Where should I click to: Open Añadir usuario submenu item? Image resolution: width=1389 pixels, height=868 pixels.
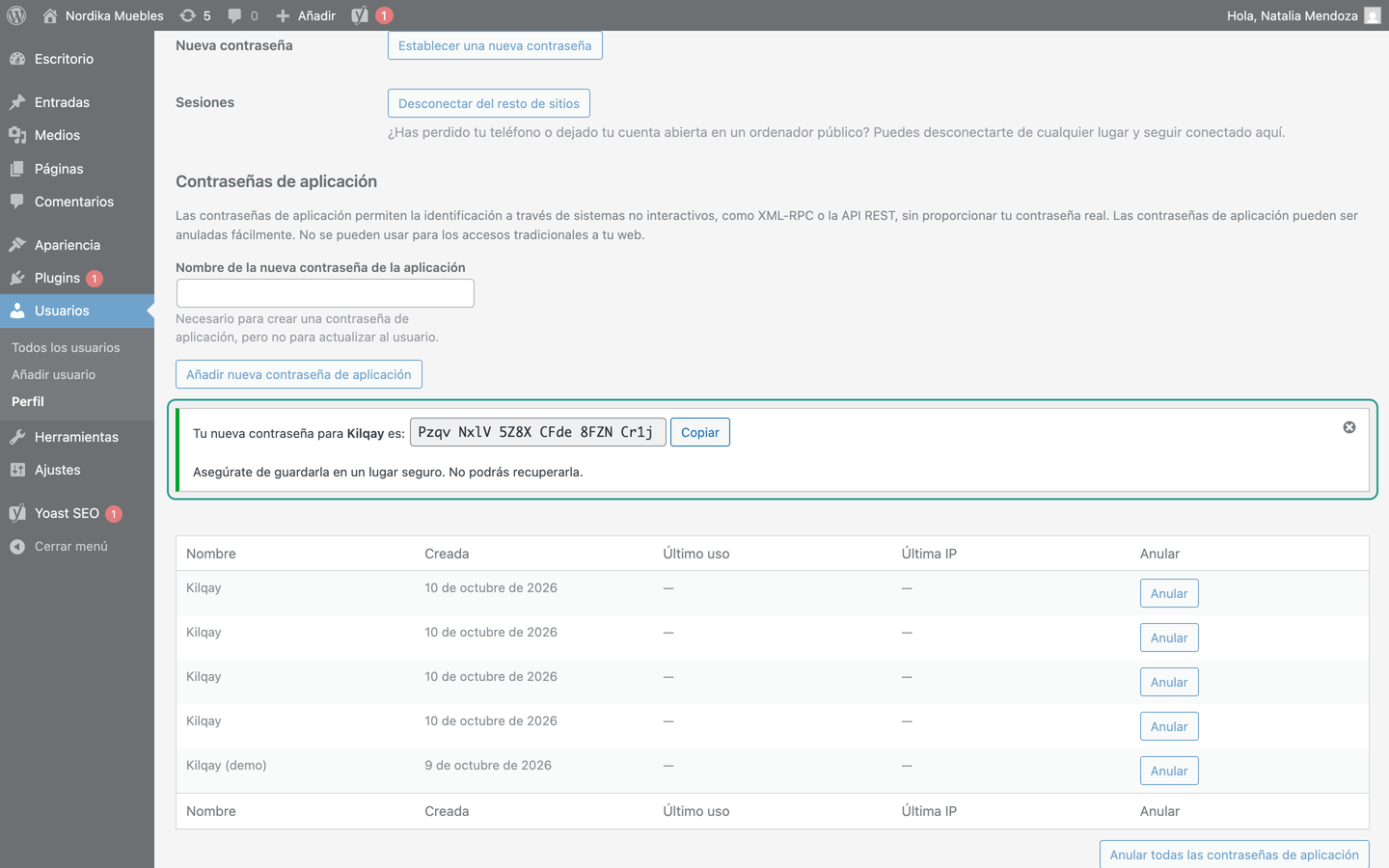coord(53,374)
